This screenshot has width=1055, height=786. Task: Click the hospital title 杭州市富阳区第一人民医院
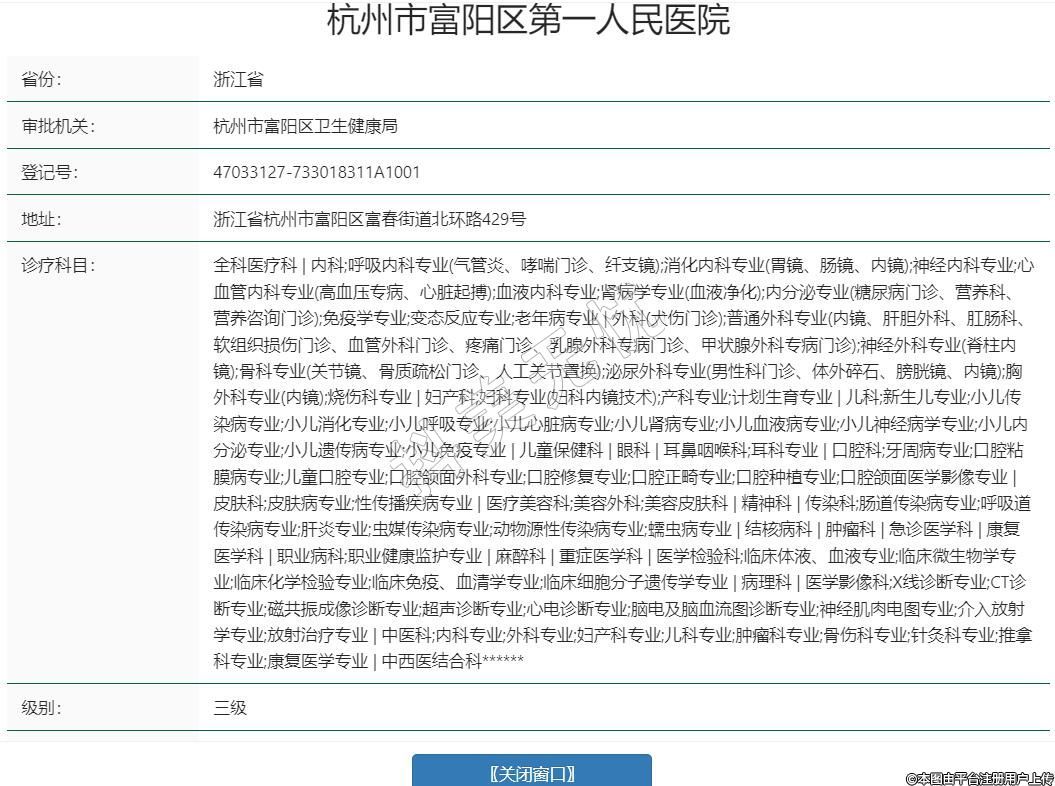[x=528, y=20]
